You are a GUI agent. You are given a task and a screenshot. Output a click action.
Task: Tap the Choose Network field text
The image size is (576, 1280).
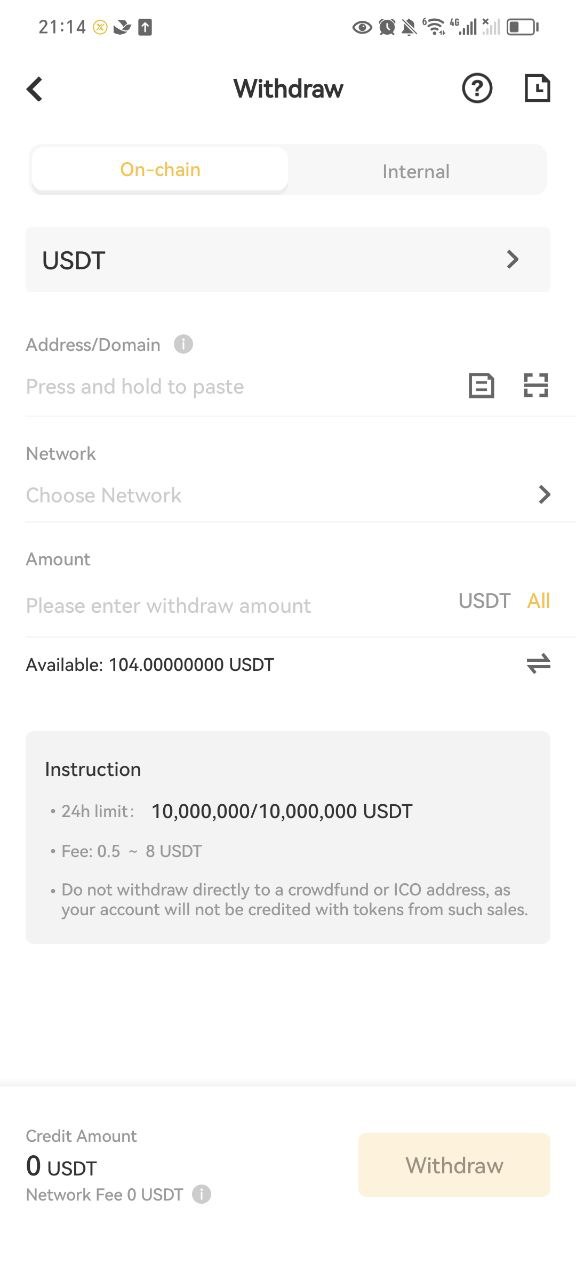click(x=104, y=495)
